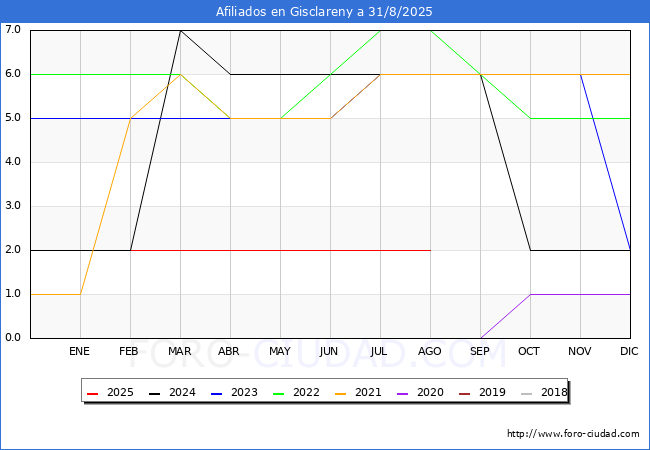Image resolution: width=650 pixels, height=450 pixels.
Task: Click the 0.0 y-axis value label
Action: [13, 338]
